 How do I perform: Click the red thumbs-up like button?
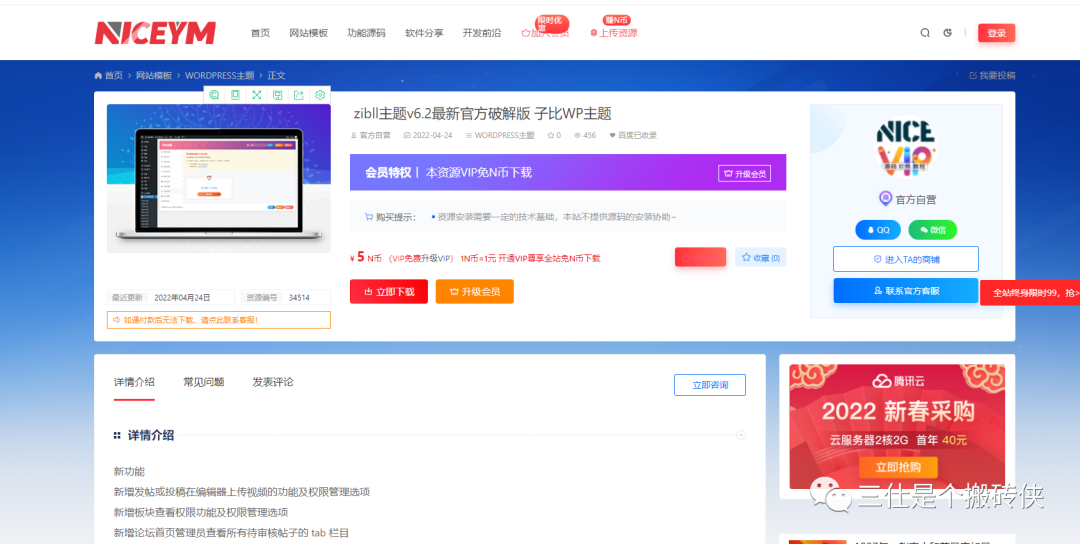[x=700, y=257]
